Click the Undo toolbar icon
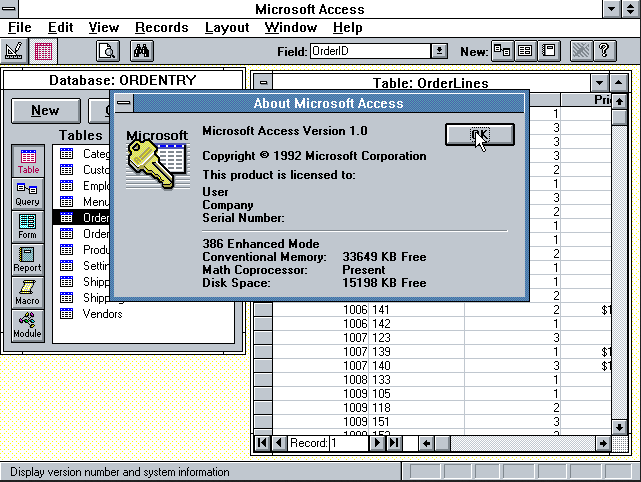 pyautogui.click(x=581, y=51)
